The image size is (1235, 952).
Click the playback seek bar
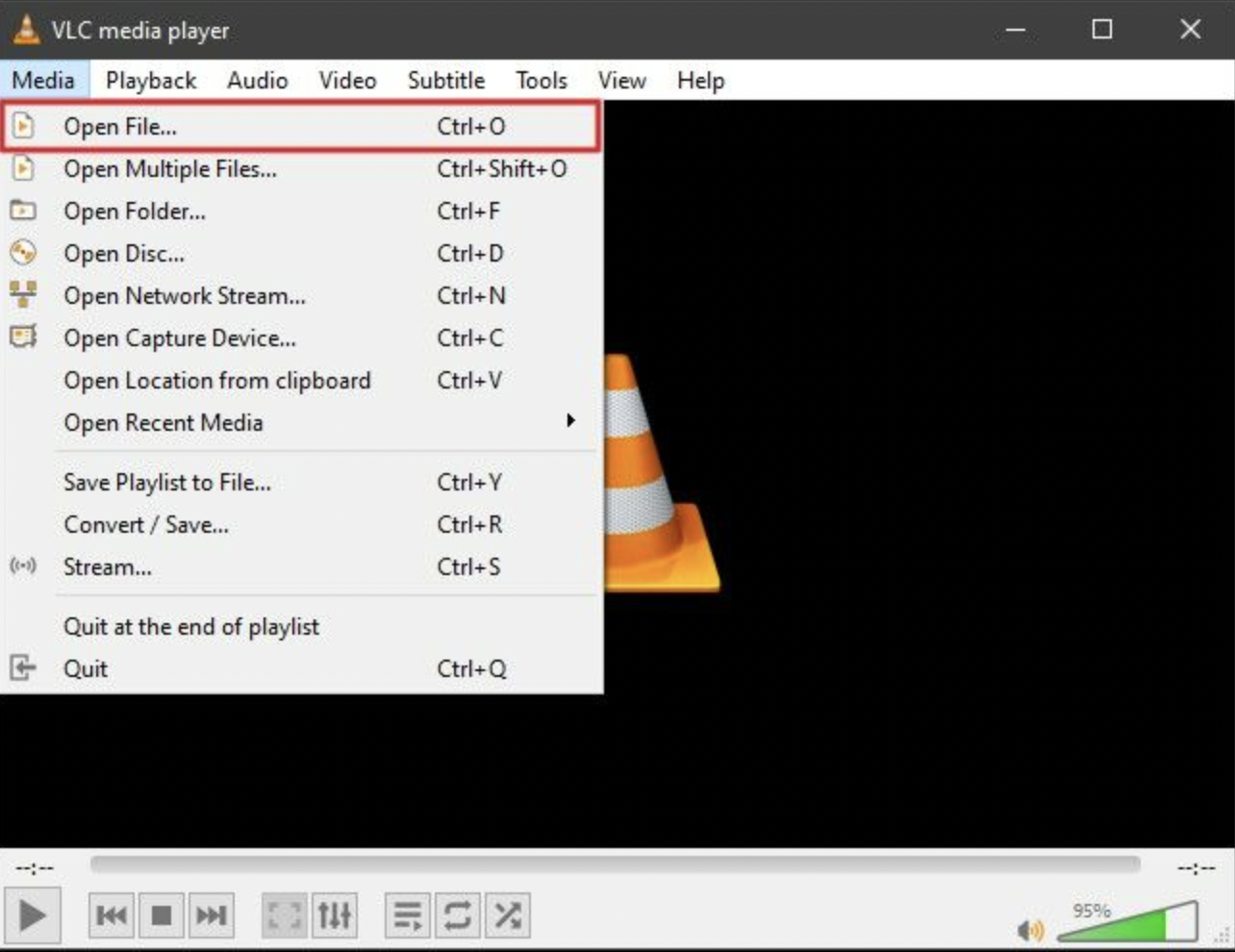[x=615, y=864]
